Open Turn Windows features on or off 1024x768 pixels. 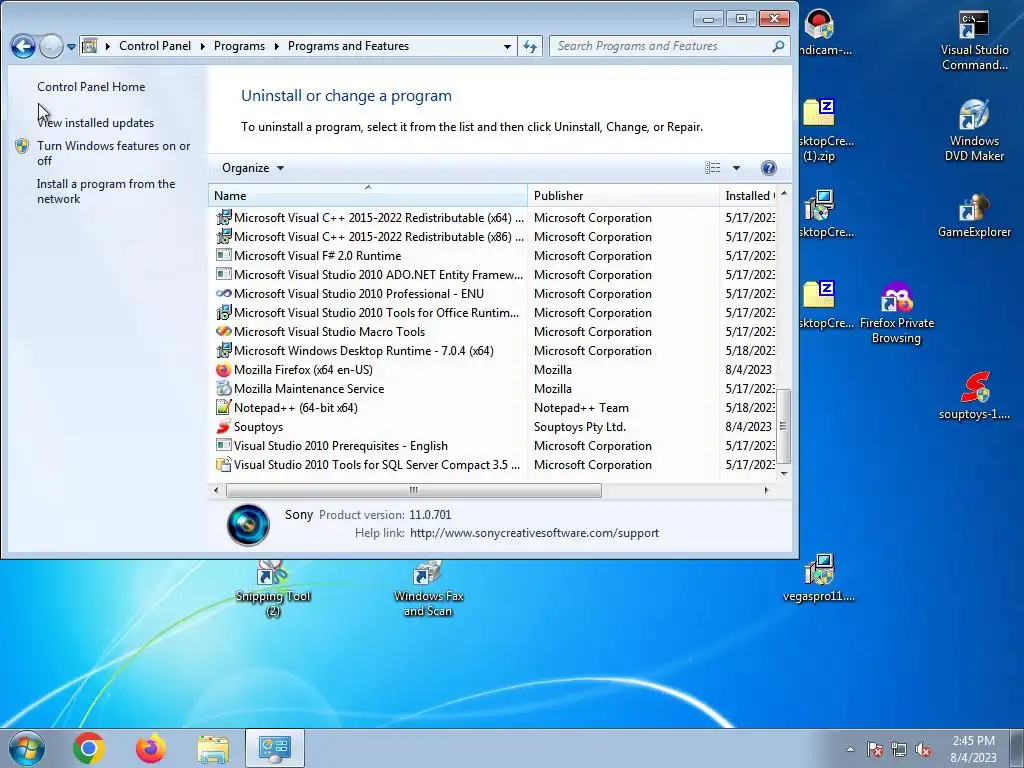point(114,153)
